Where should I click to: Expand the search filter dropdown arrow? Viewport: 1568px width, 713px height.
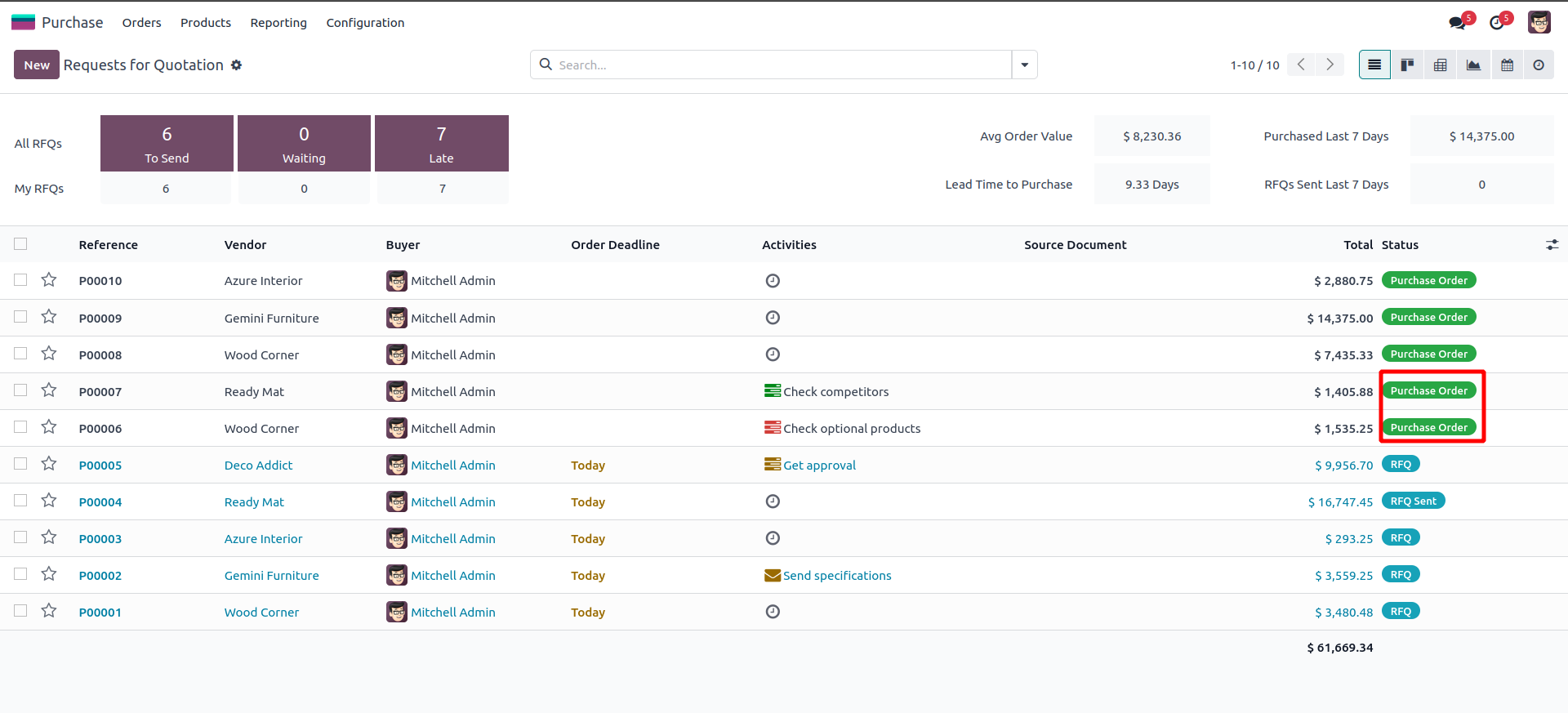click(1024, 65)
